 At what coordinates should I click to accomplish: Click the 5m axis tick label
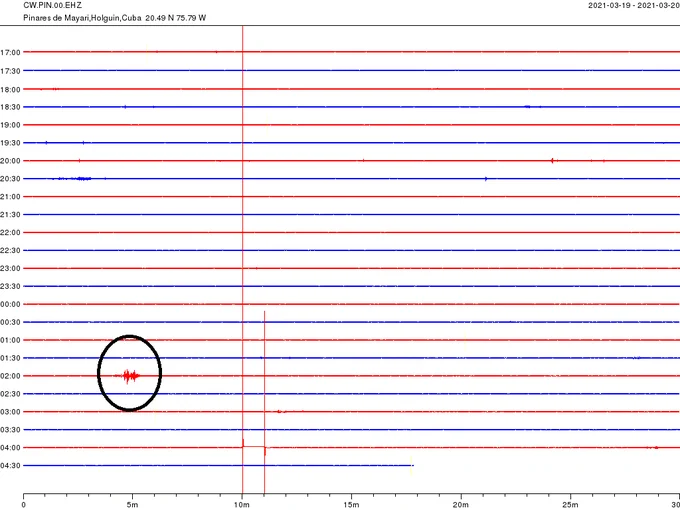click(132, 505)
